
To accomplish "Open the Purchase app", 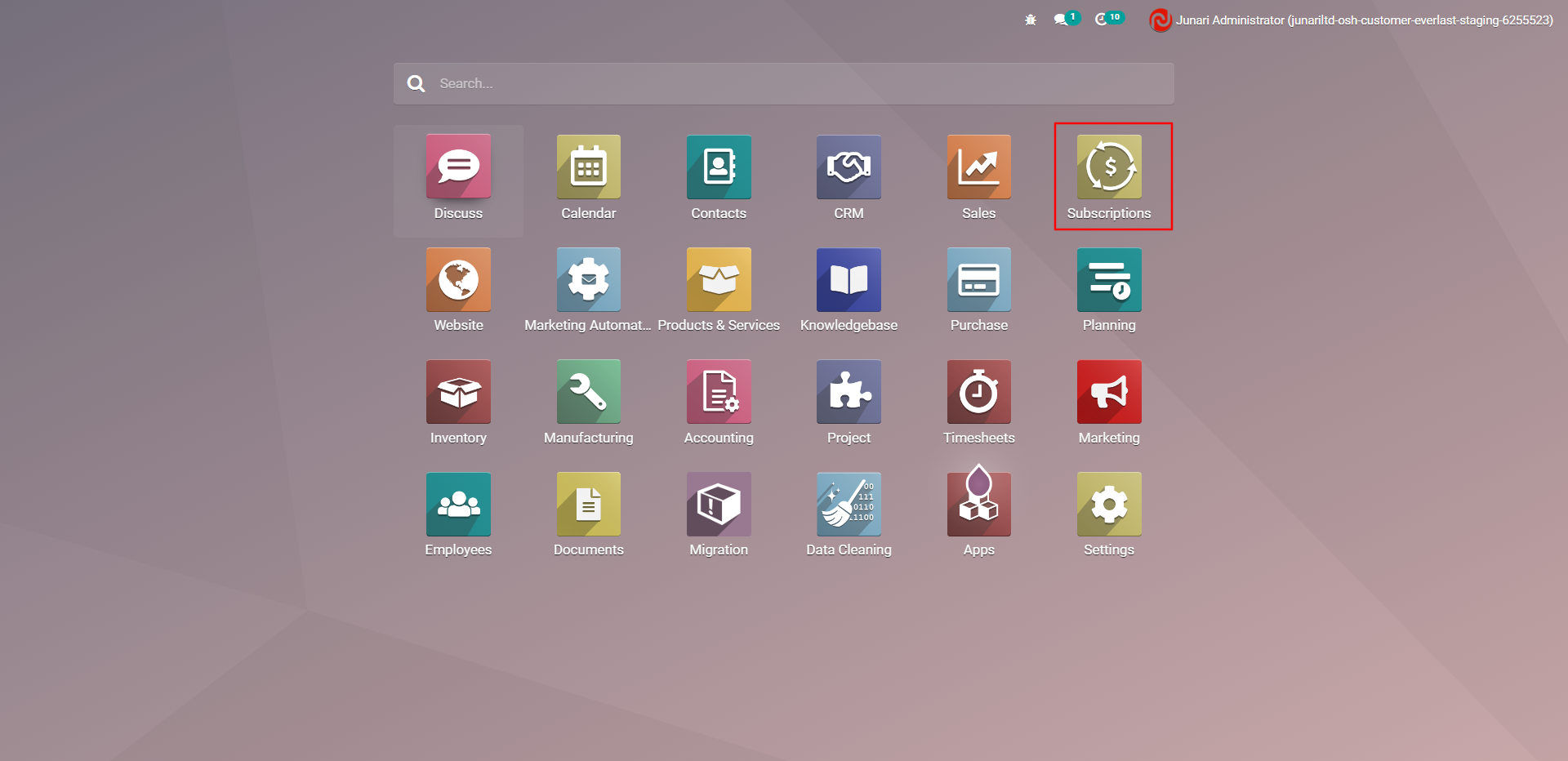I will 978,280.
